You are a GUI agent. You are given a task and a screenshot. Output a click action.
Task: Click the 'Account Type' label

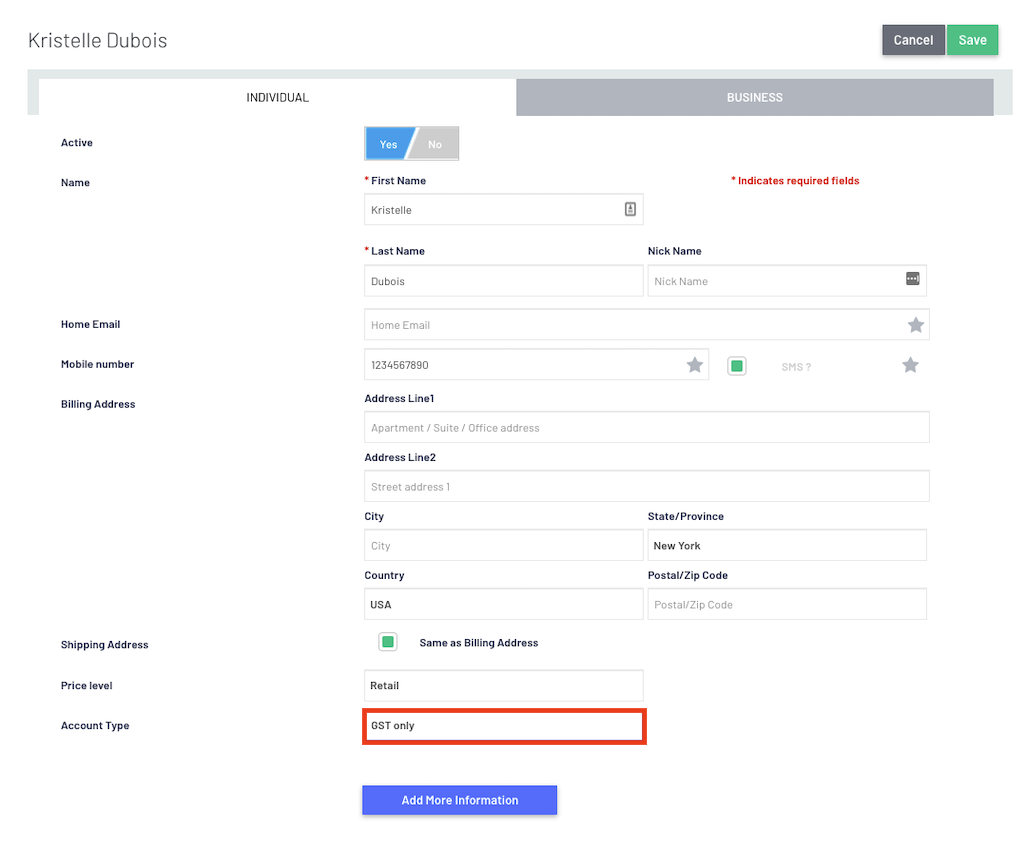(95, 726)
